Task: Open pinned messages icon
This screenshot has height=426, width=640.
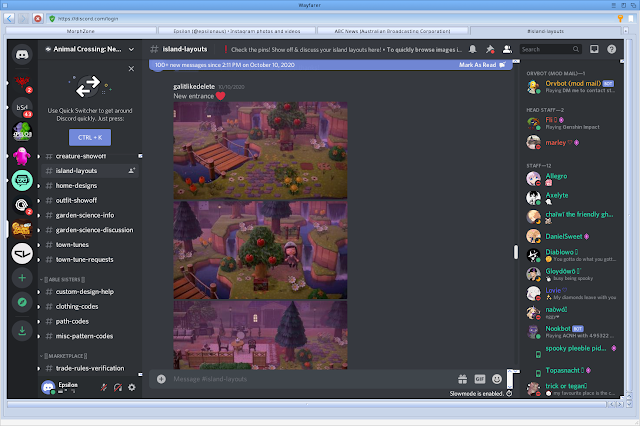Action: coord(490,49)
